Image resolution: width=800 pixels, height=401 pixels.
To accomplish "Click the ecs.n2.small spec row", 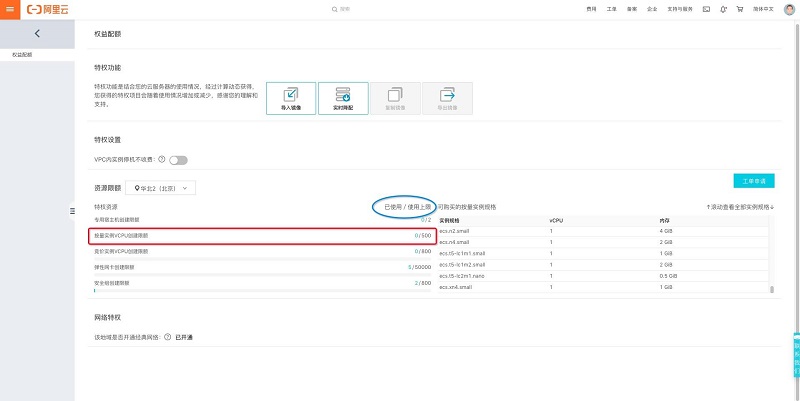I will tap(603, 231).
